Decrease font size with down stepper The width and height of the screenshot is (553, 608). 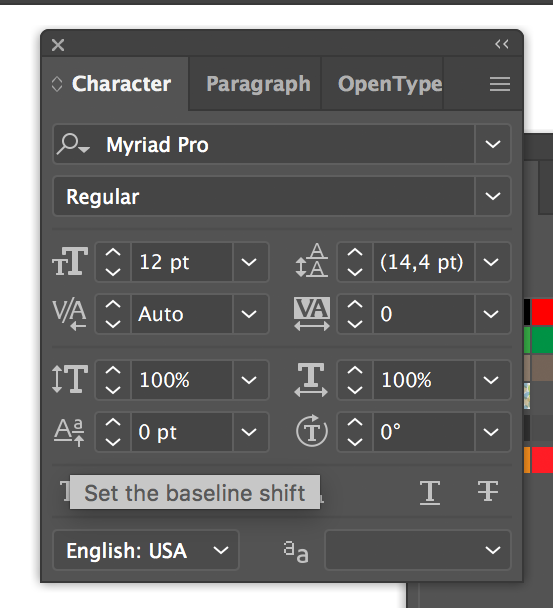click(x=113, y=271)
